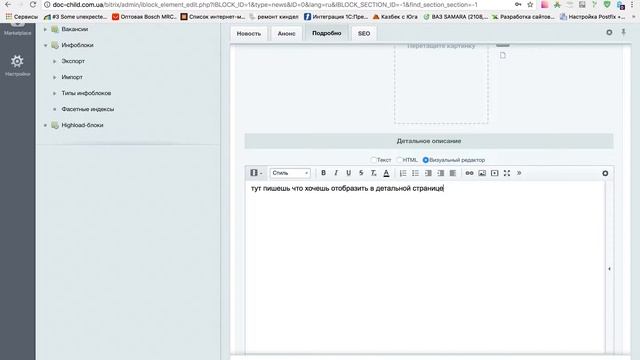
Task: Open the saved passwords key icon
Action: click(x=518, y=4)
